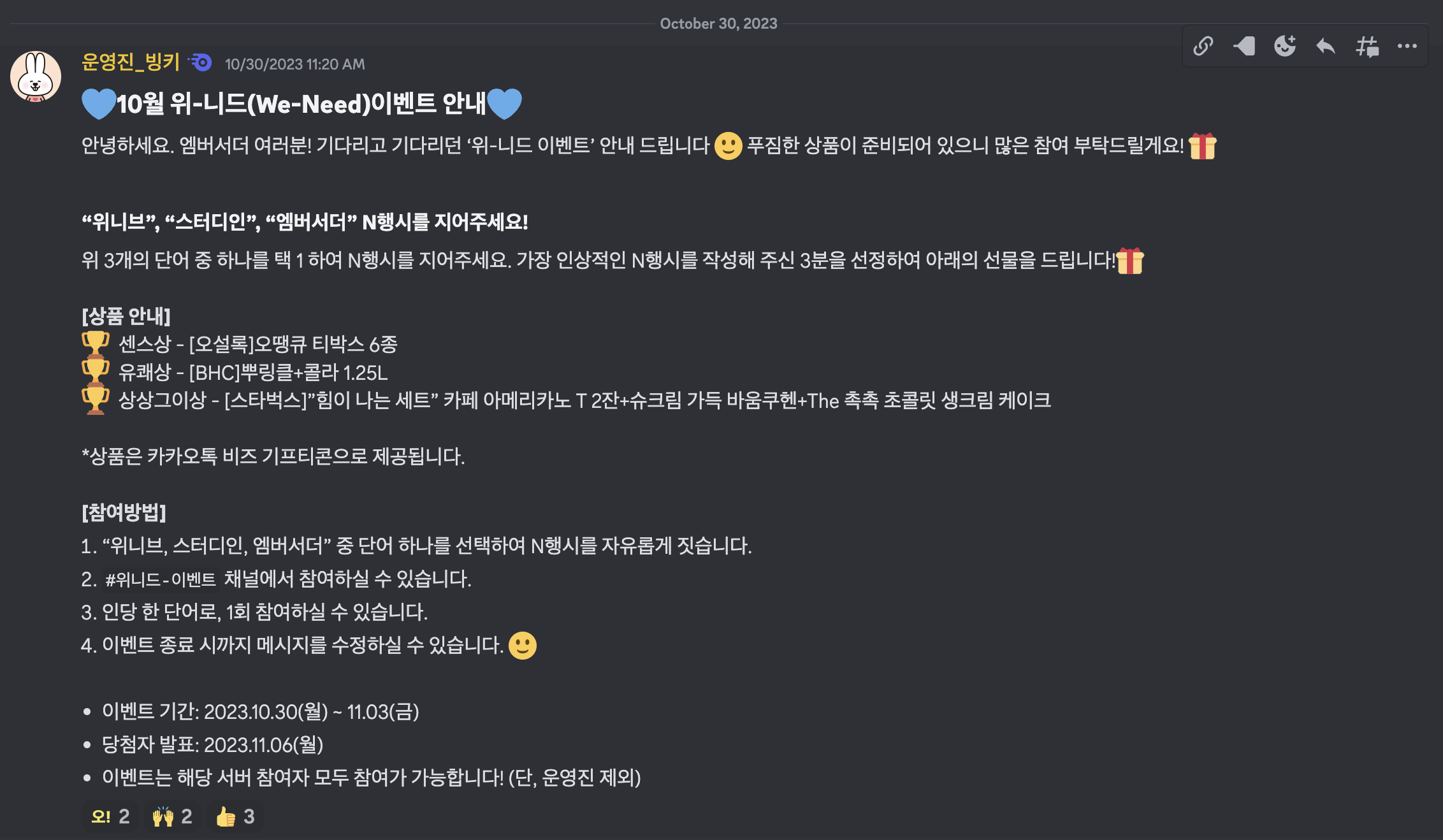
Task: Click the message timestamp 10/30/2023 11:20 AM
Action: coord(295,64)
